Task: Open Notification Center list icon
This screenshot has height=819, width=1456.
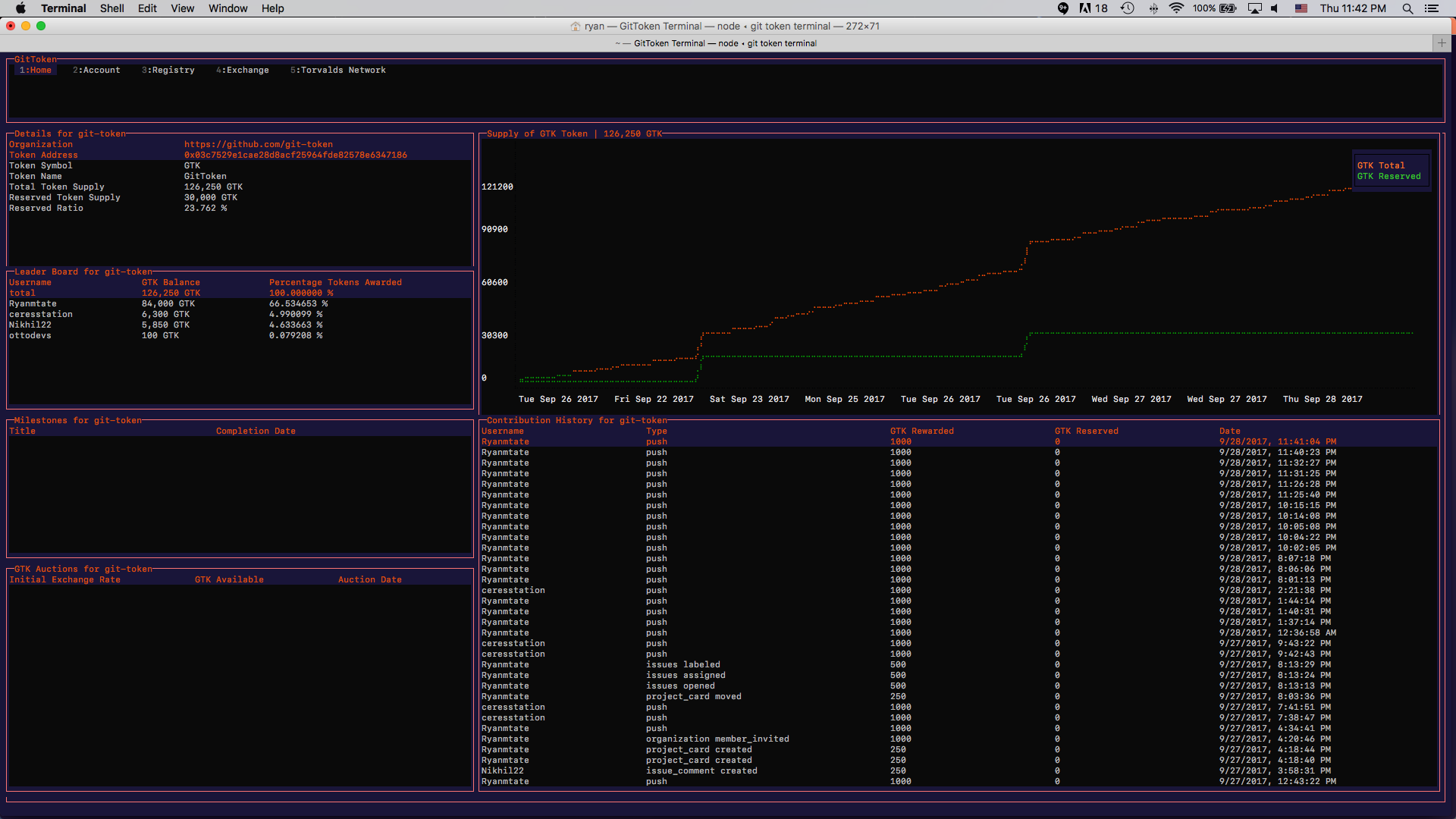Action: click(1432, 8)
